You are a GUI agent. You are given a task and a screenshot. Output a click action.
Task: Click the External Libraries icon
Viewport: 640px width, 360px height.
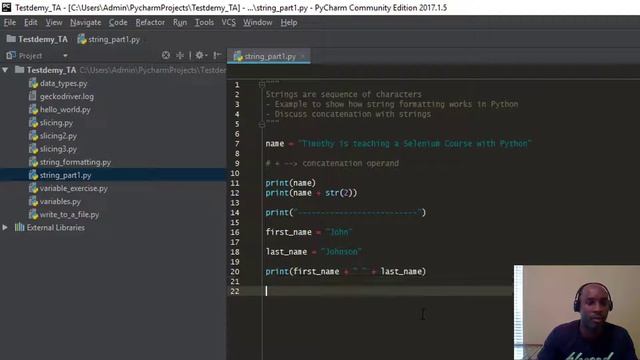pyautogui.click(x=20, y=227)
